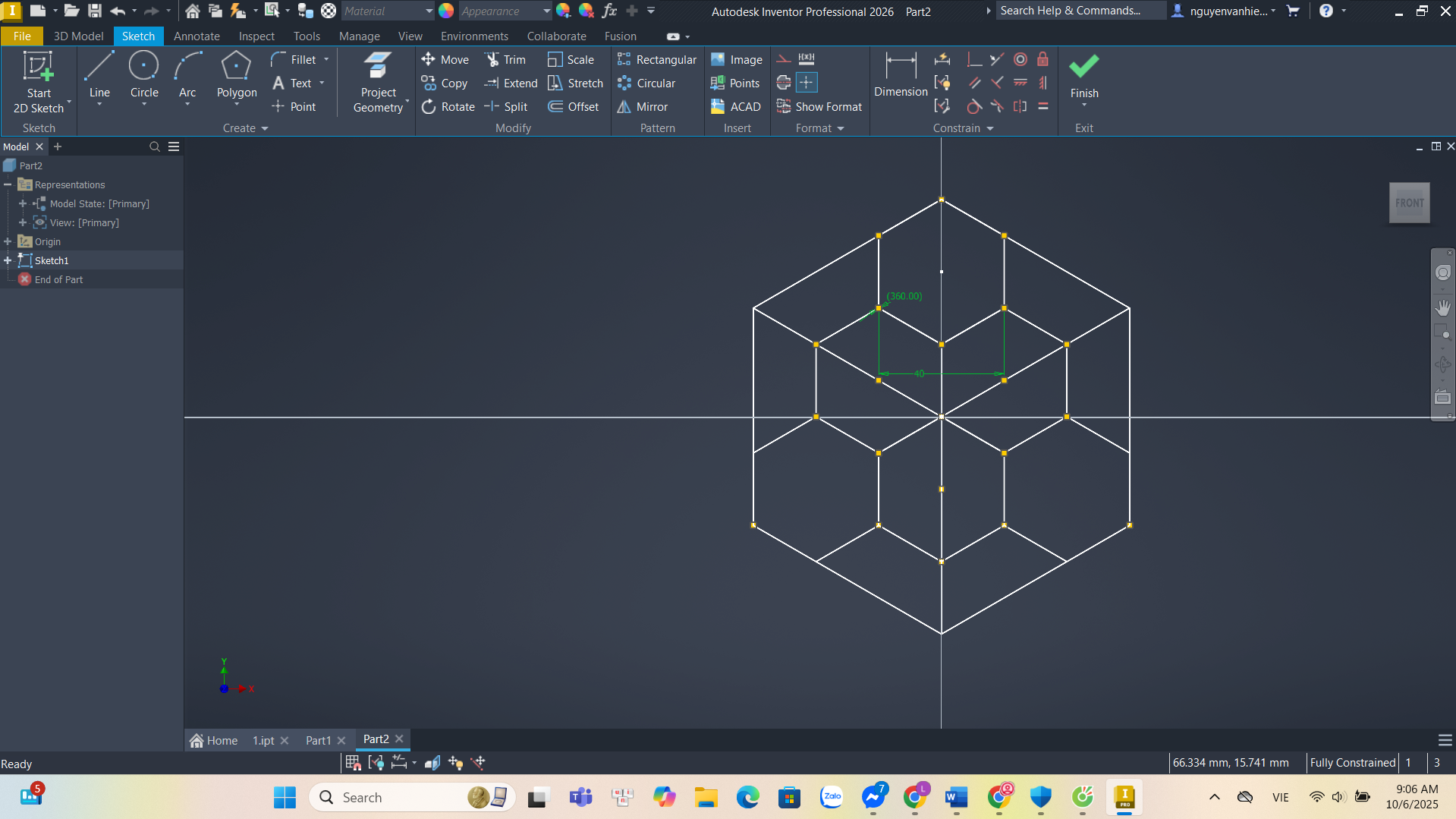
Task: Toggle the fix constraint lock icon
Action: [1043, 59]
